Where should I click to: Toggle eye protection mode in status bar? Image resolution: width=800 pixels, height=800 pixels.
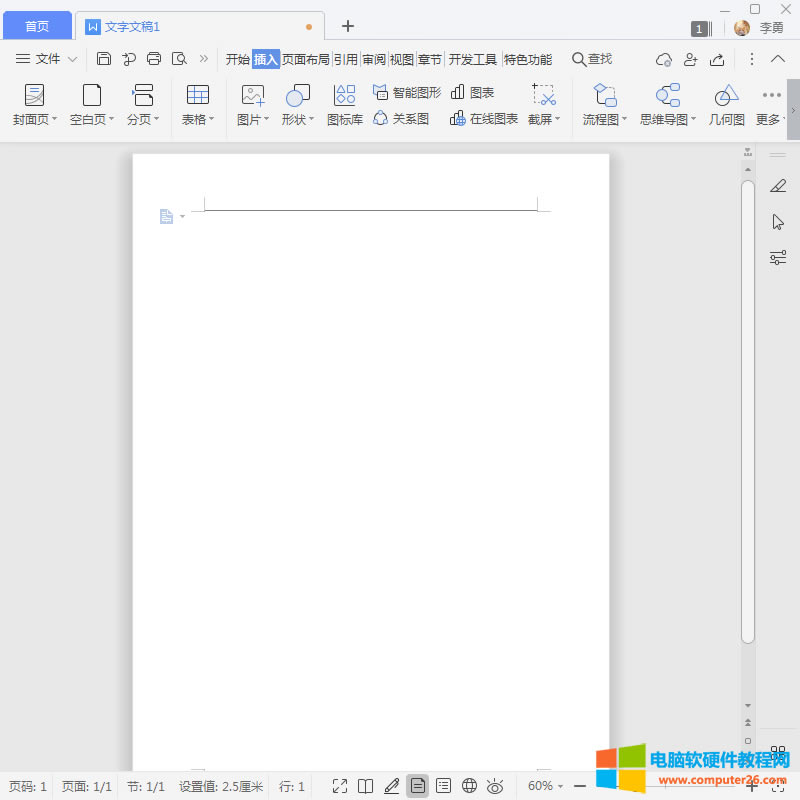click(494, 786)
